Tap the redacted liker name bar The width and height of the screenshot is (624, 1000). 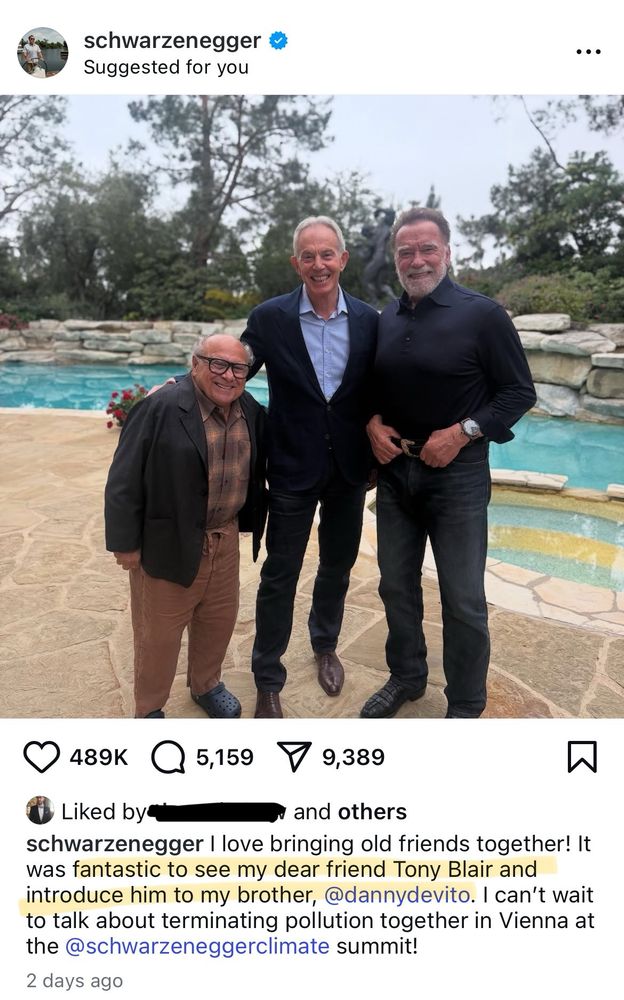(x=217, y=811)
